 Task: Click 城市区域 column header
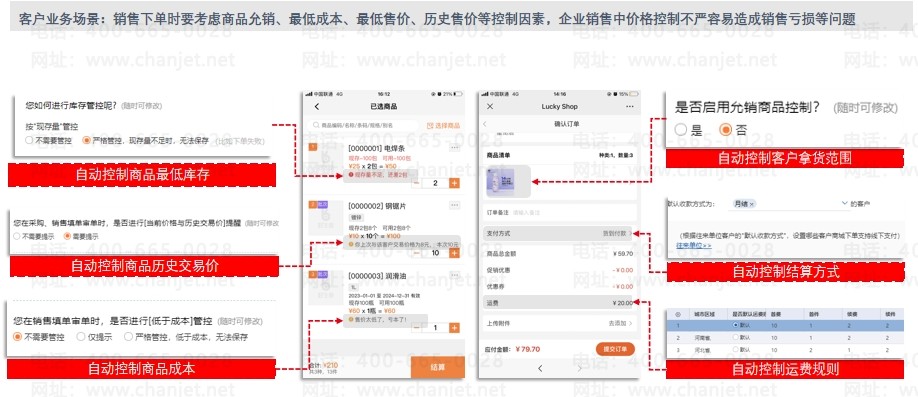[703, 313]
